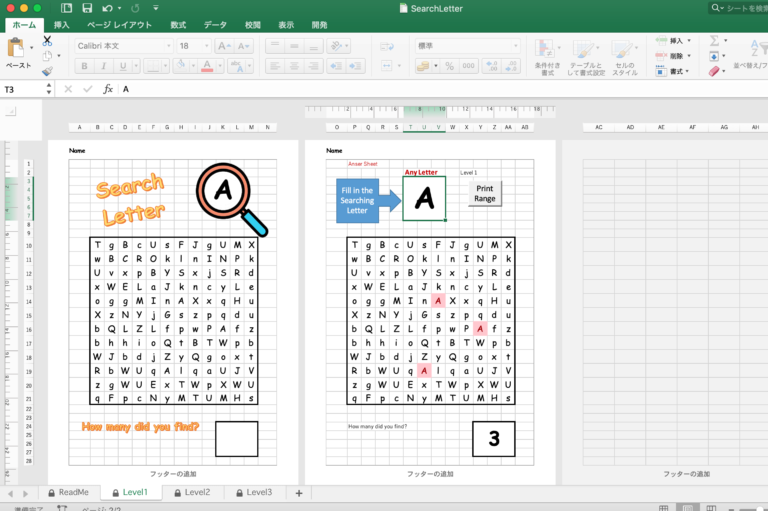The image size is (768, 511).
Task: Open the font size dropdown showing 18
Action: tap(206, 46)
